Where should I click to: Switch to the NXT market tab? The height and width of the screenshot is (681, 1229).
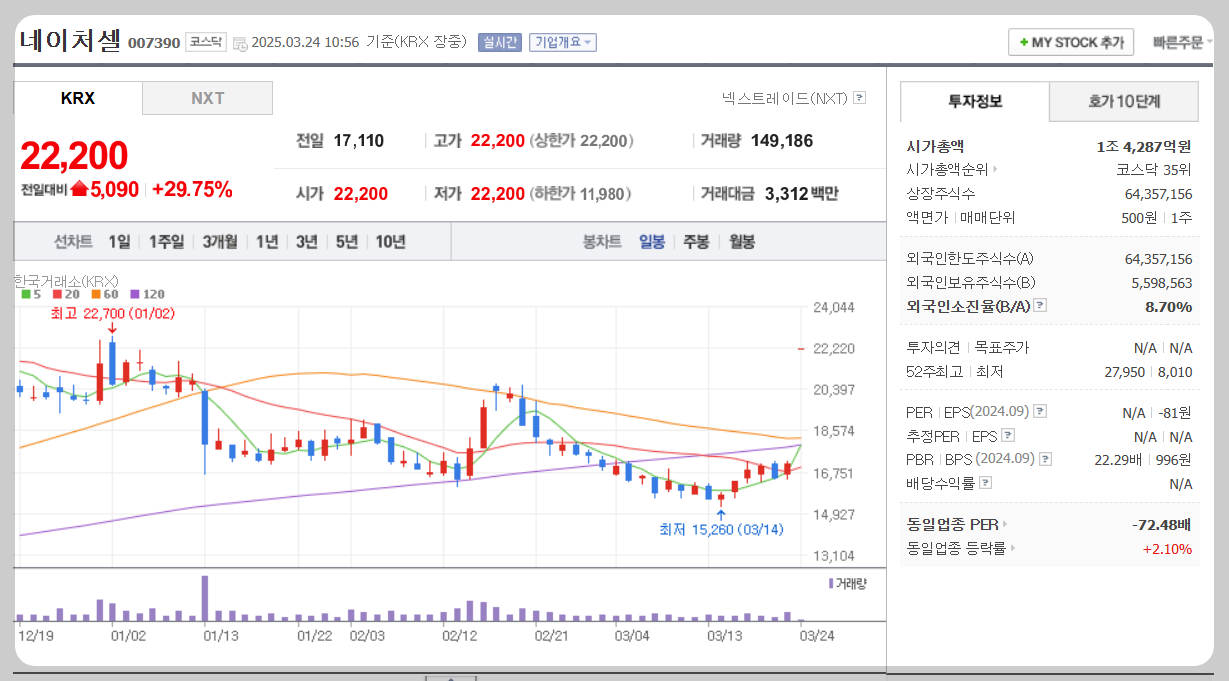(207, 97)
